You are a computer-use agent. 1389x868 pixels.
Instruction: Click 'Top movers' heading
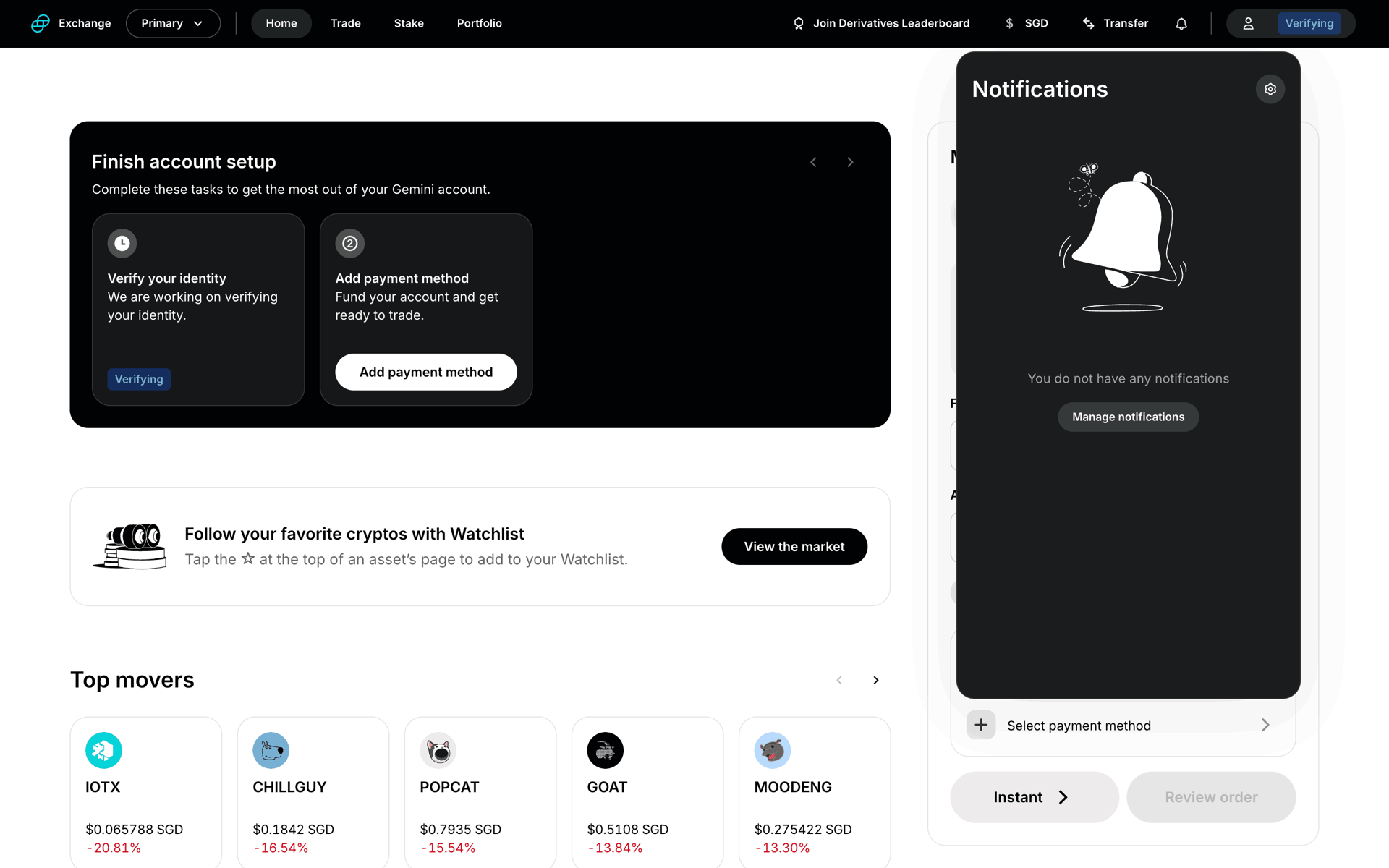pos(132,680)
